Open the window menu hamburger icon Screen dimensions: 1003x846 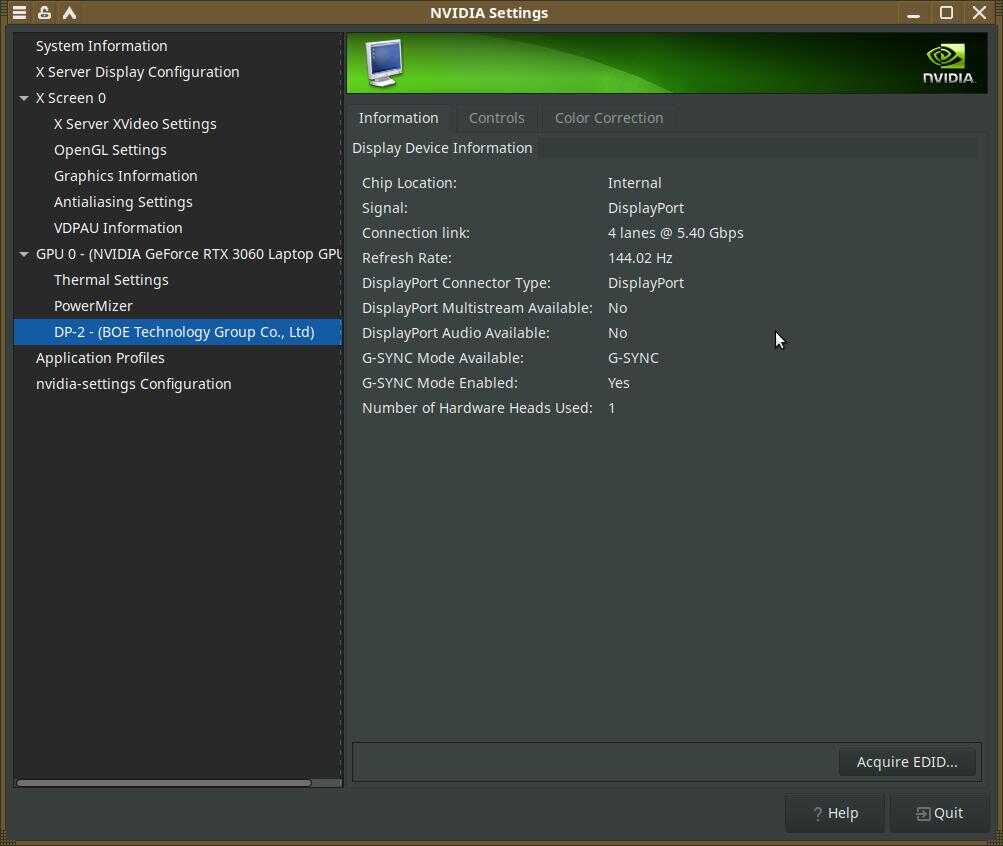(19, 12)
